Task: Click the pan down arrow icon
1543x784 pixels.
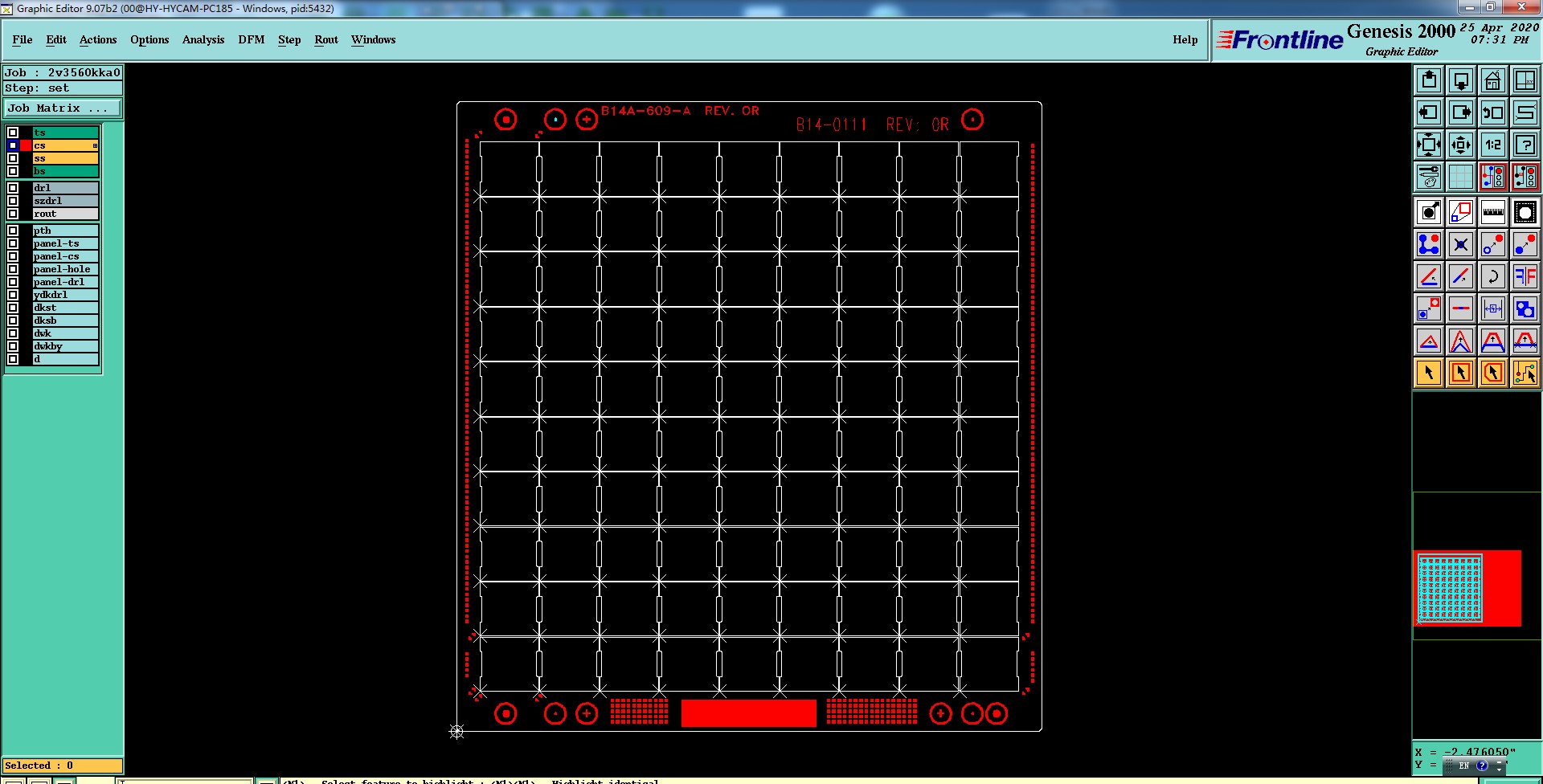Action: click(x=1461, y=80)
